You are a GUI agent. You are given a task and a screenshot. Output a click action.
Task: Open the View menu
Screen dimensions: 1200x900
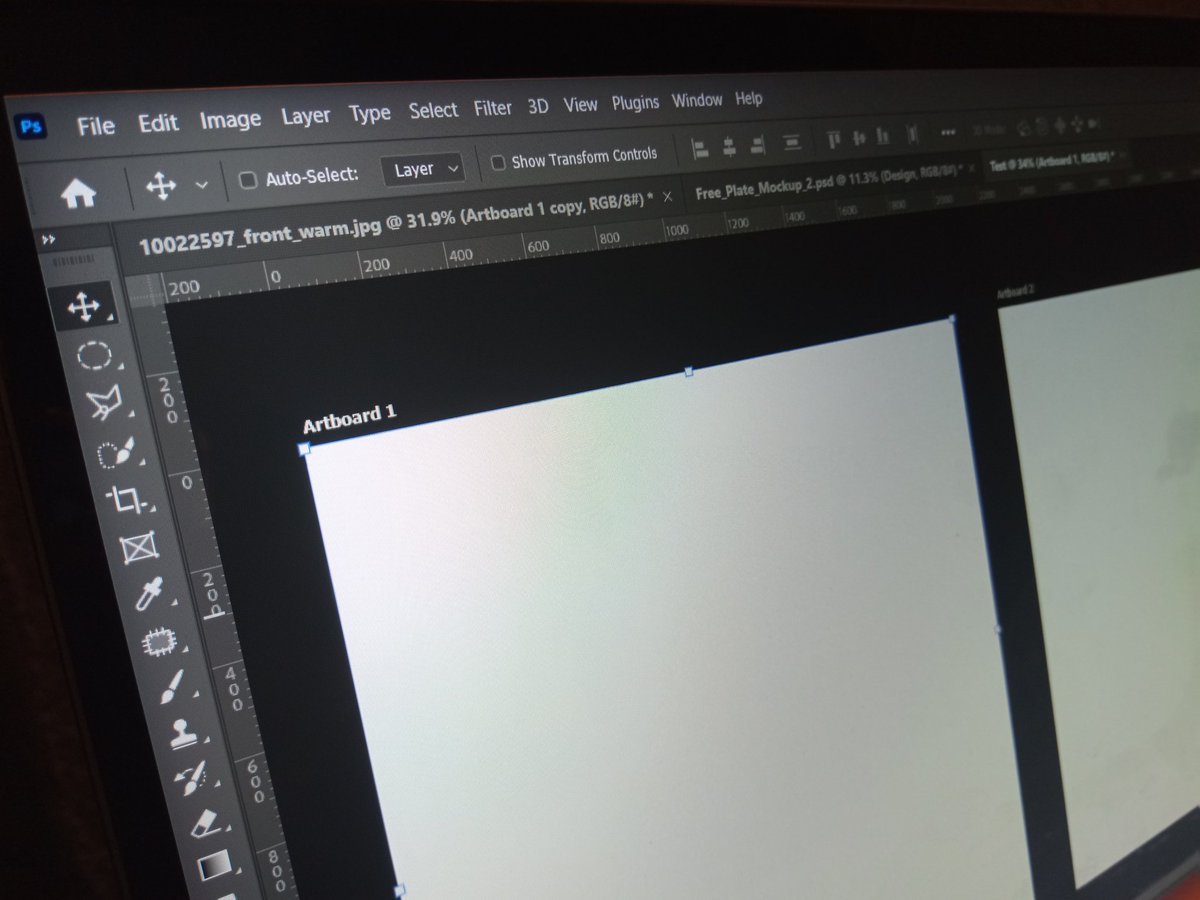pyautogui.click(x=580, y=104)
